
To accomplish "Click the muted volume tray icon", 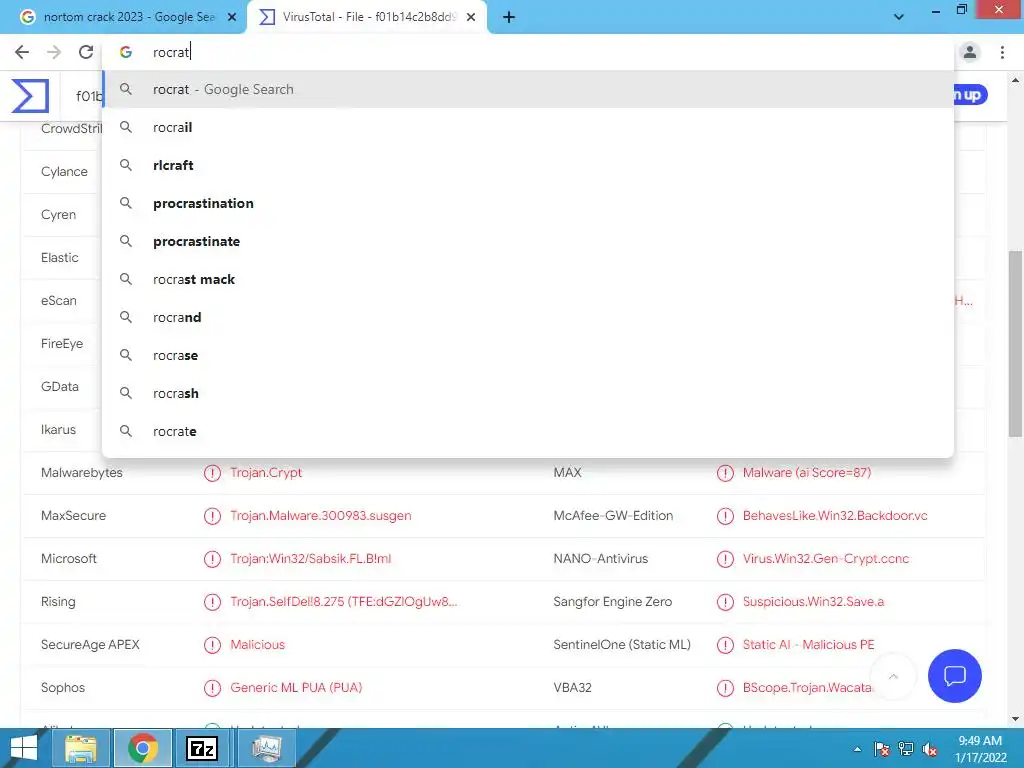I will [x=929, y=749].
